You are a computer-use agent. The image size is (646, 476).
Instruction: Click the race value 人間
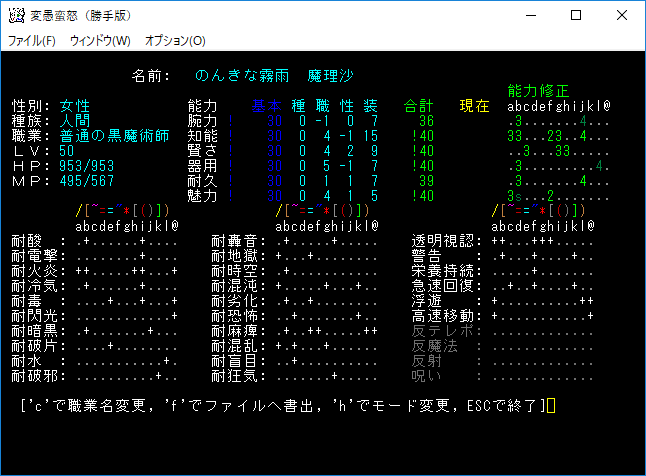pos(75,121)
